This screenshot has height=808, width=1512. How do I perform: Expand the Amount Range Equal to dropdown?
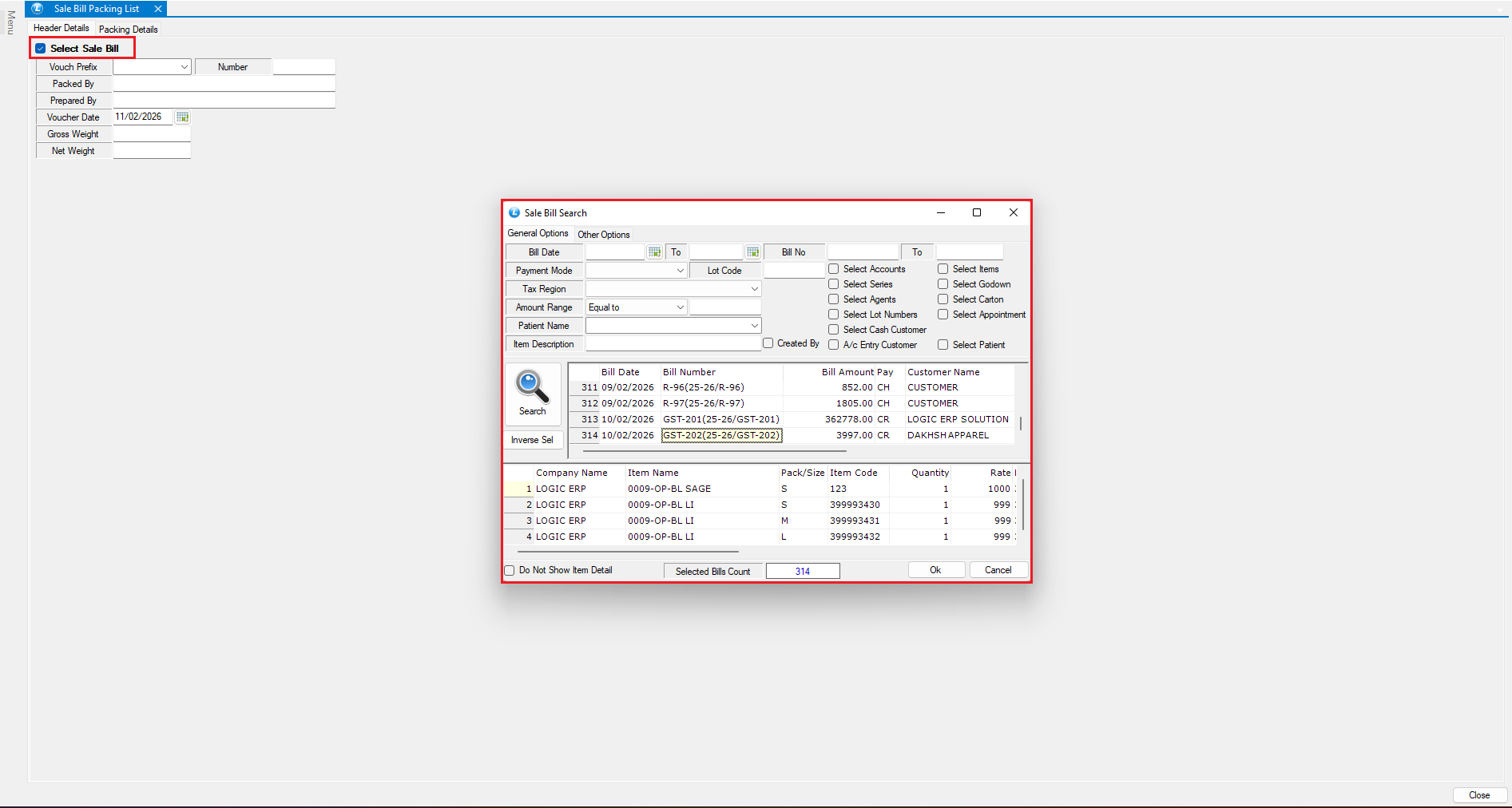(680, 307)
